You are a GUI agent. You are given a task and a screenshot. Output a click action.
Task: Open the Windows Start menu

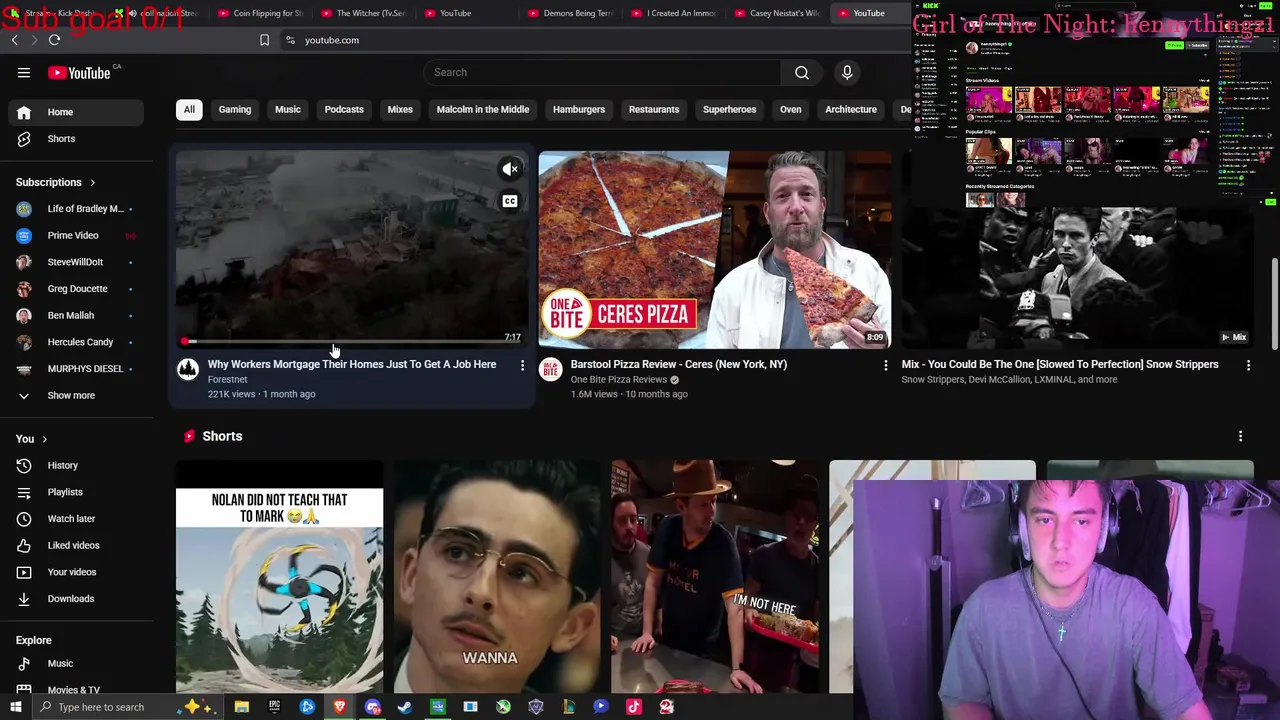pyautogui.click(x=14, y=707)
